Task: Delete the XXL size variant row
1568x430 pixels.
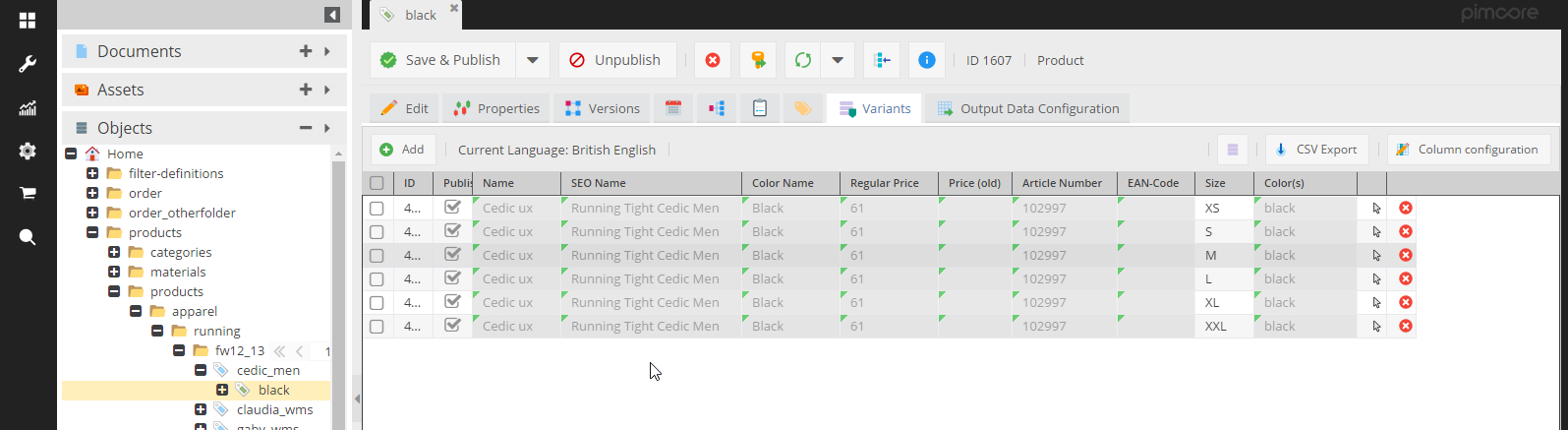Action: point(1406,326)
